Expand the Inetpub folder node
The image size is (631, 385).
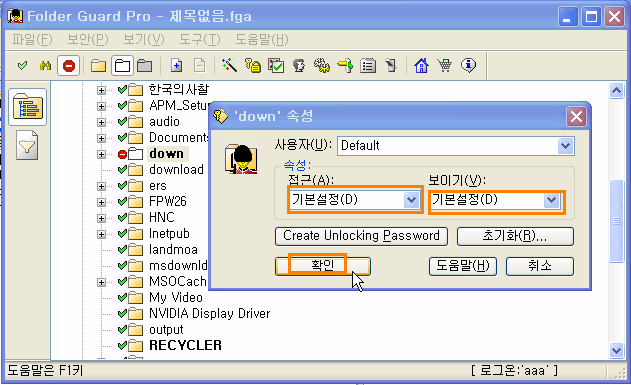(x=101, y=235)
